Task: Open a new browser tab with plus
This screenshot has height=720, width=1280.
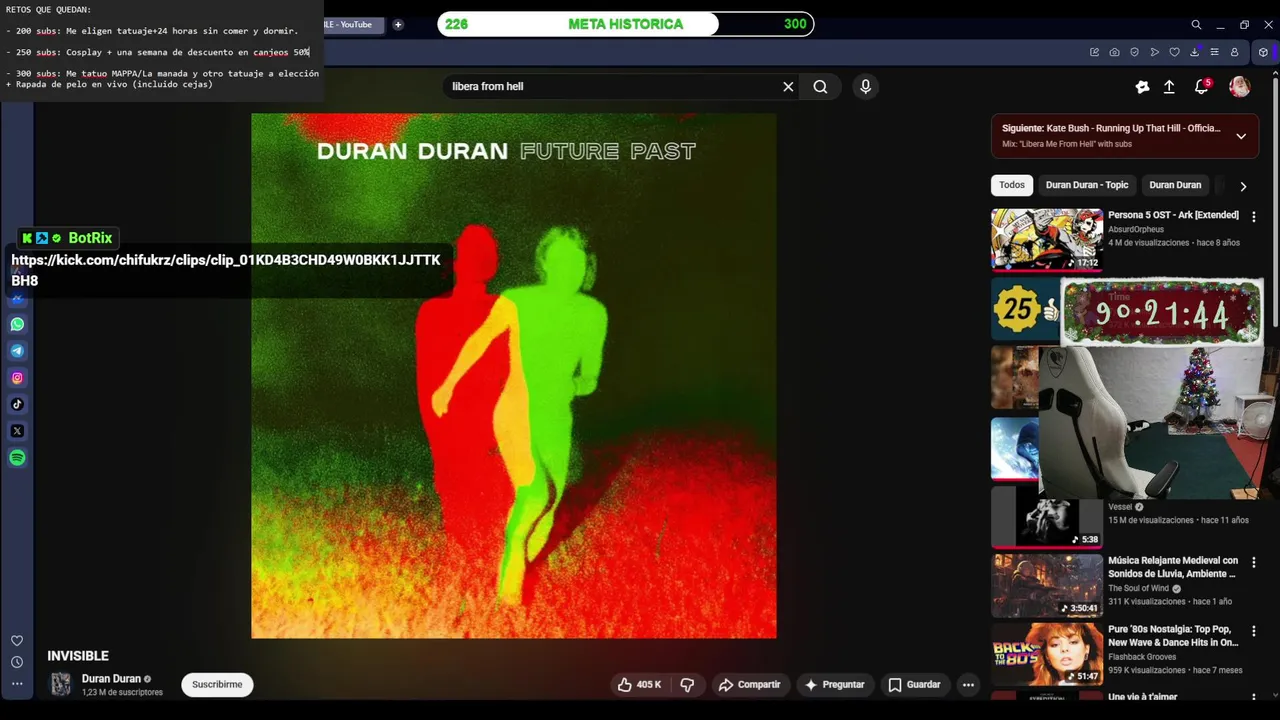Action: click(398, 24)
